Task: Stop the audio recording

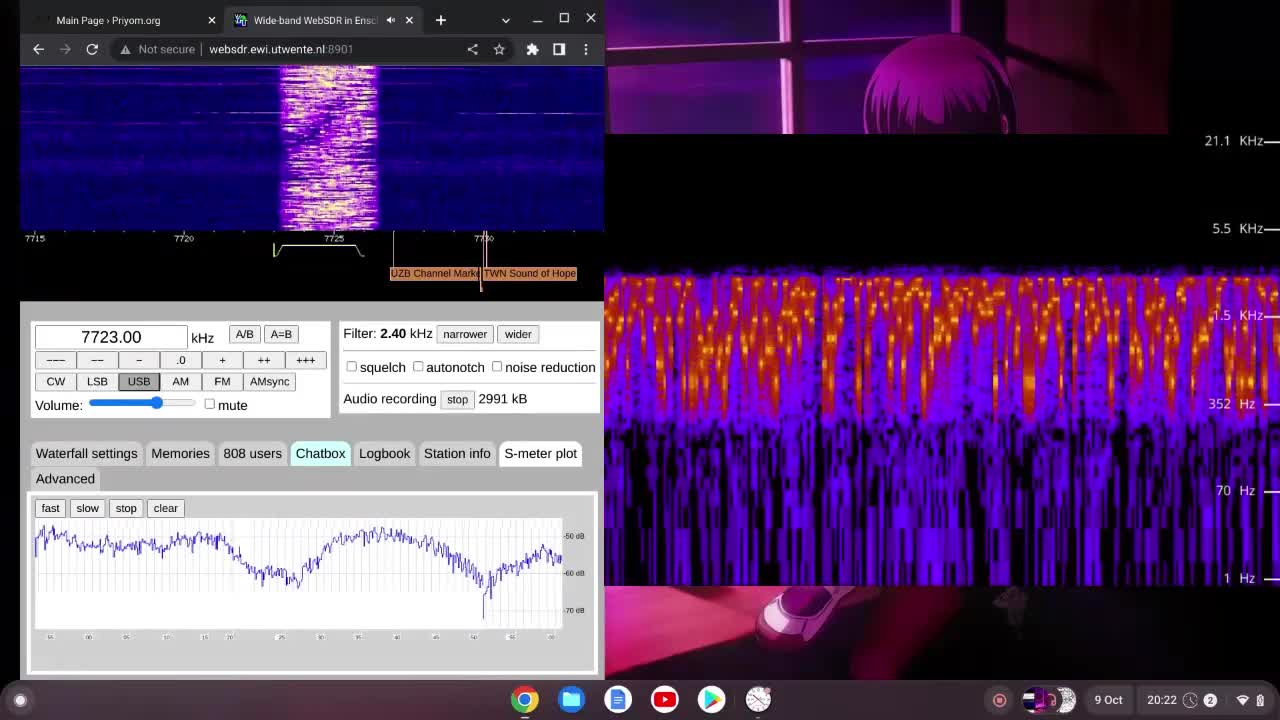Action: pyautogui.click(x=457, y=399)
